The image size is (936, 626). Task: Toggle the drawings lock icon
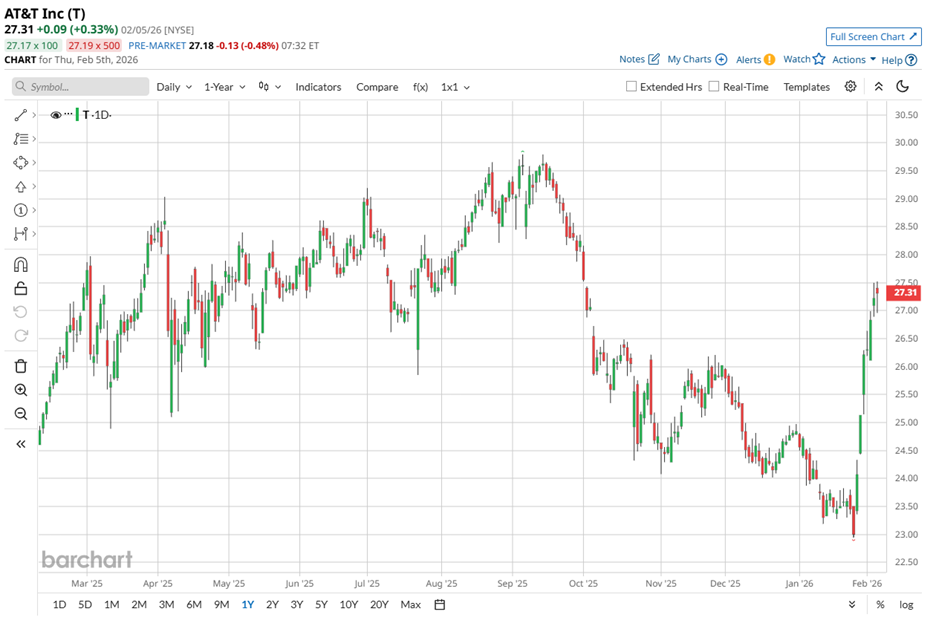pyautogui.click(x=20, y=288)
